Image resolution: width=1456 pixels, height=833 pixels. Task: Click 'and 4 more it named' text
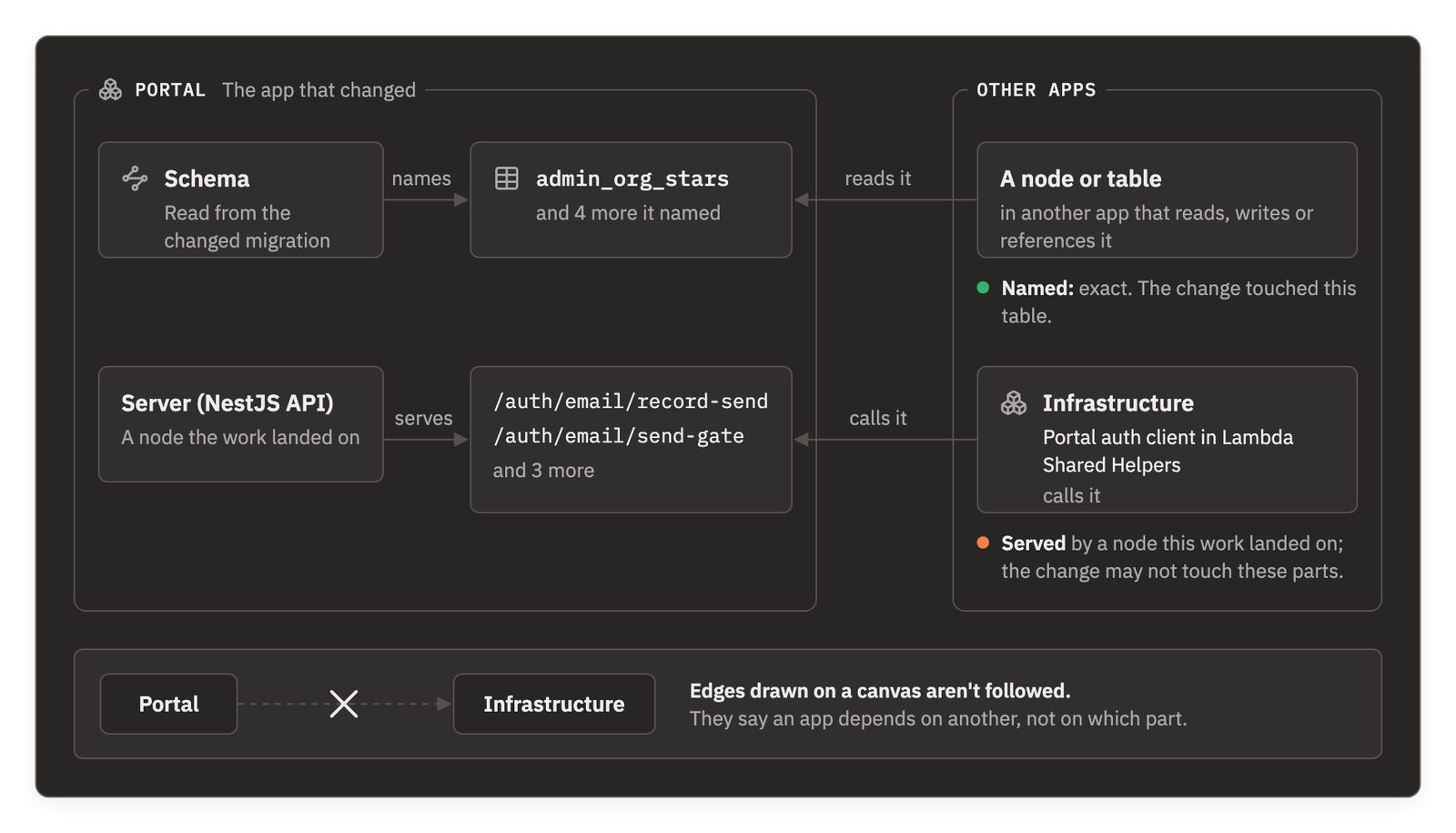tap(628, 213)
